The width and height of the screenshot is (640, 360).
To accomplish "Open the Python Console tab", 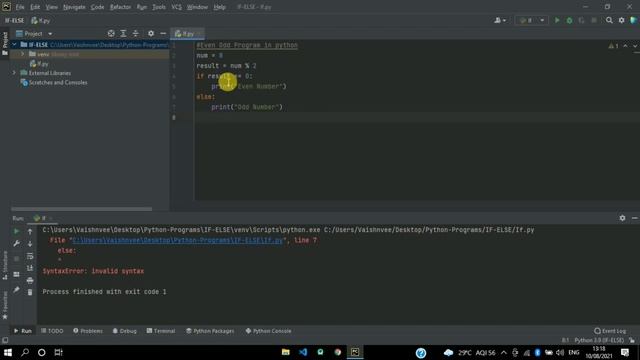I will [x=268, y=331].
